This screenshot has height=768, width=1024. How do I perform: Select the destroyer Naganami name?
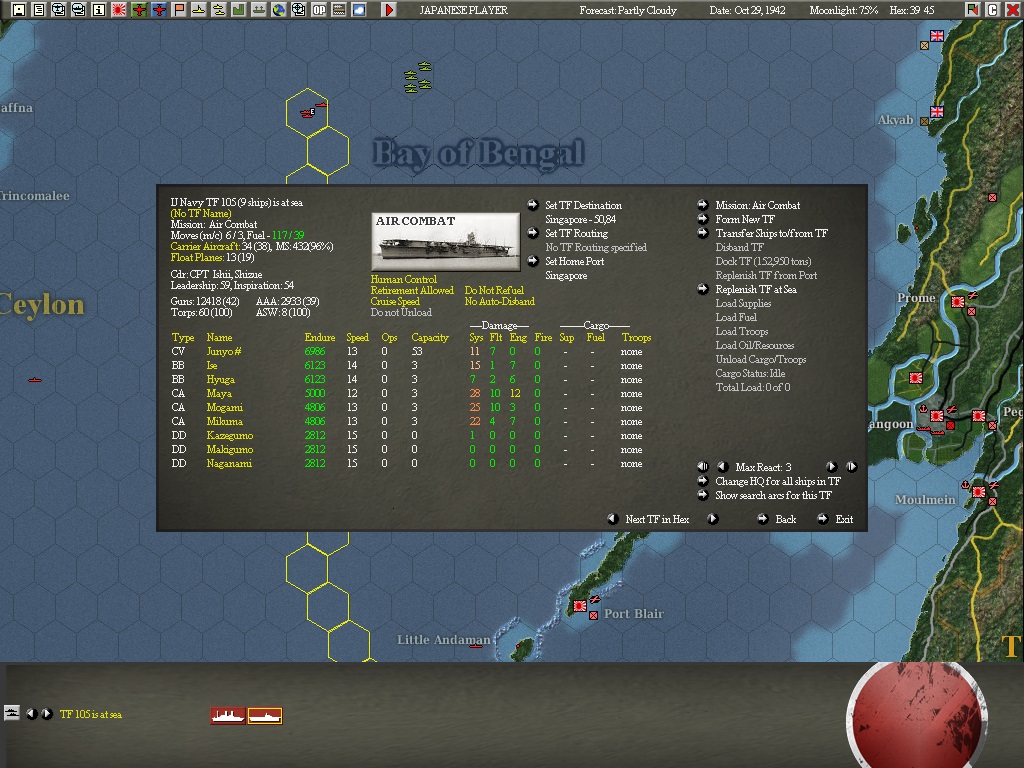pyautogui.click(x=229, y=464)
